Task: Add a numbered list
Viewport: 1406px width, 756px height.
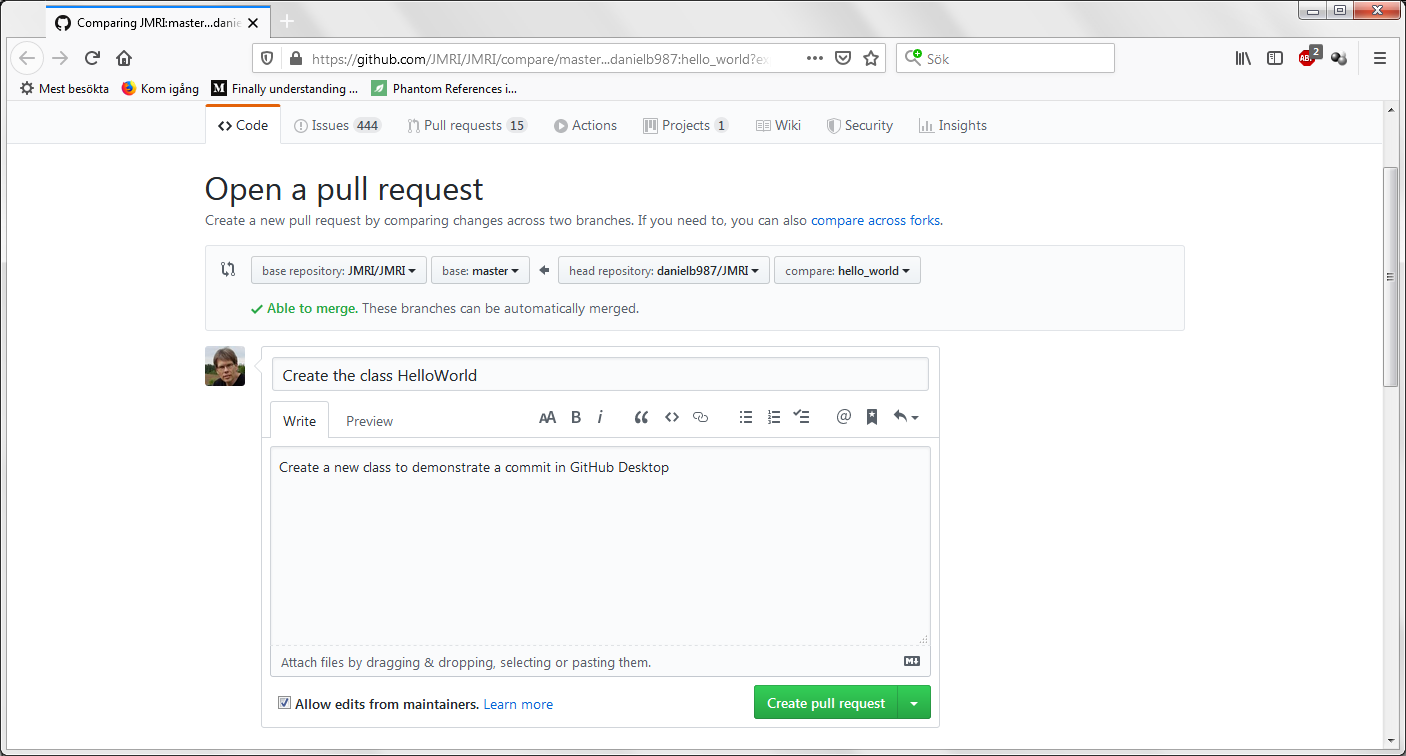Action: (x=774, y=418)
